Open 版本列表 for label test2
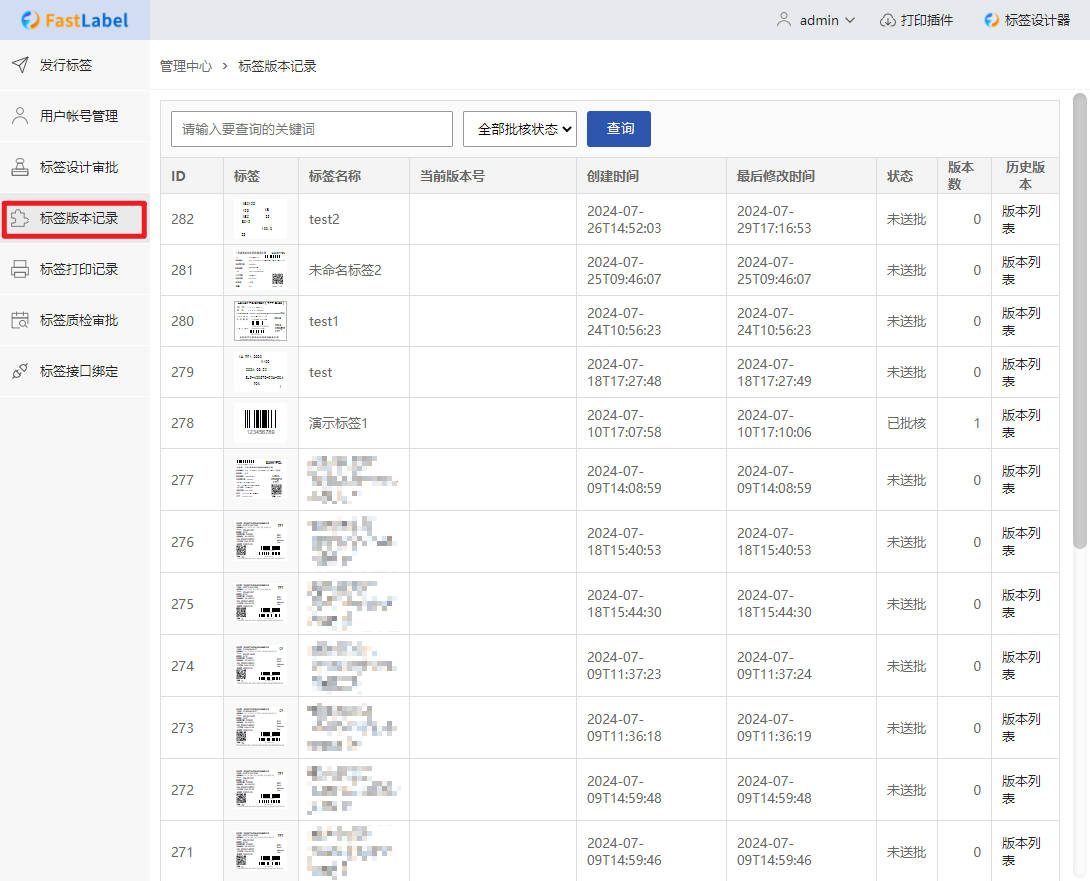Viewport: 1090px width, 881px height. click(1021, 219)
